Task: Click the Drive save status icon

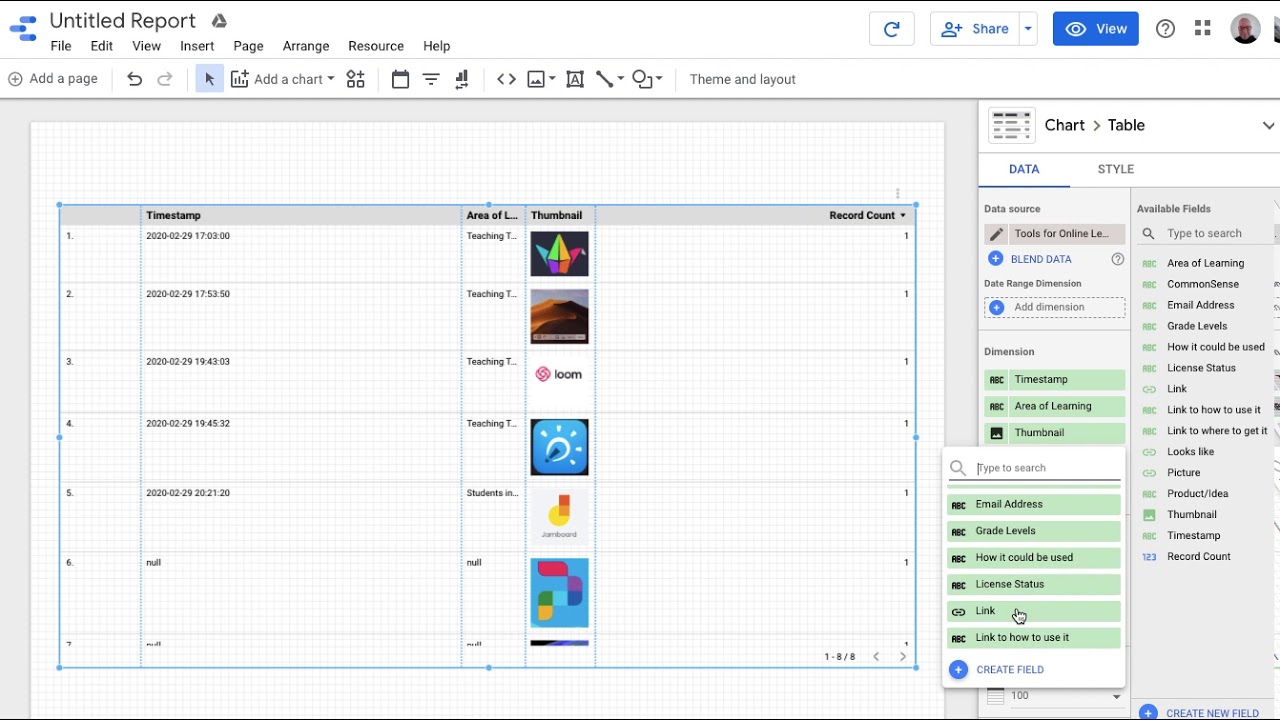Action: click(219, 21)
